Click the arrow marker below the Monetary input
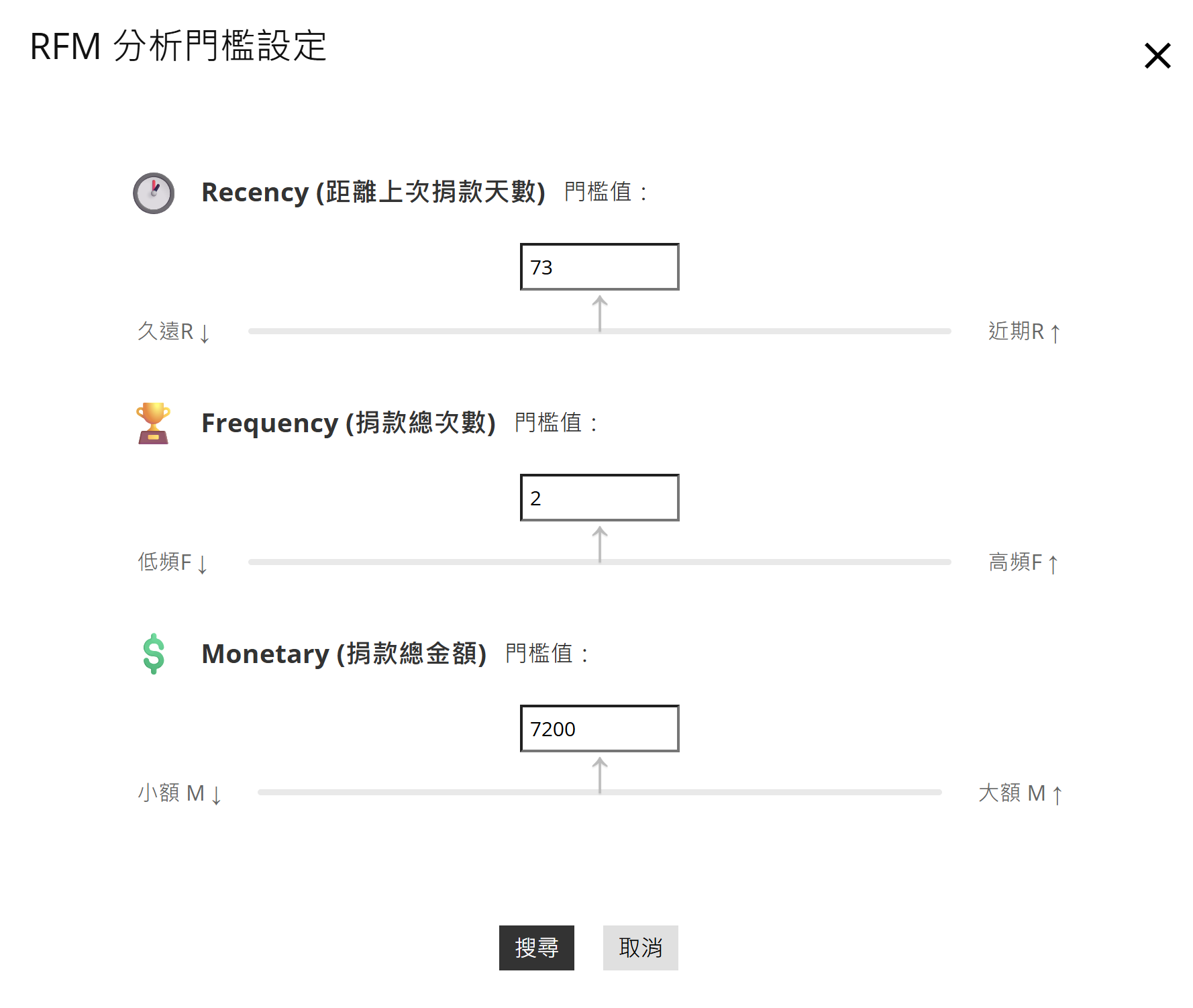1193x1008 pixels. point(600,775)
